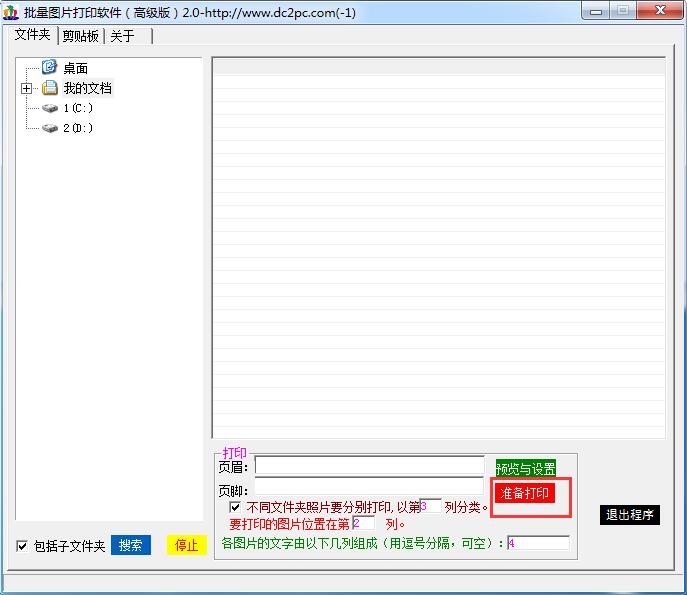Click the black 退出程序 button

tap(630, 514)
